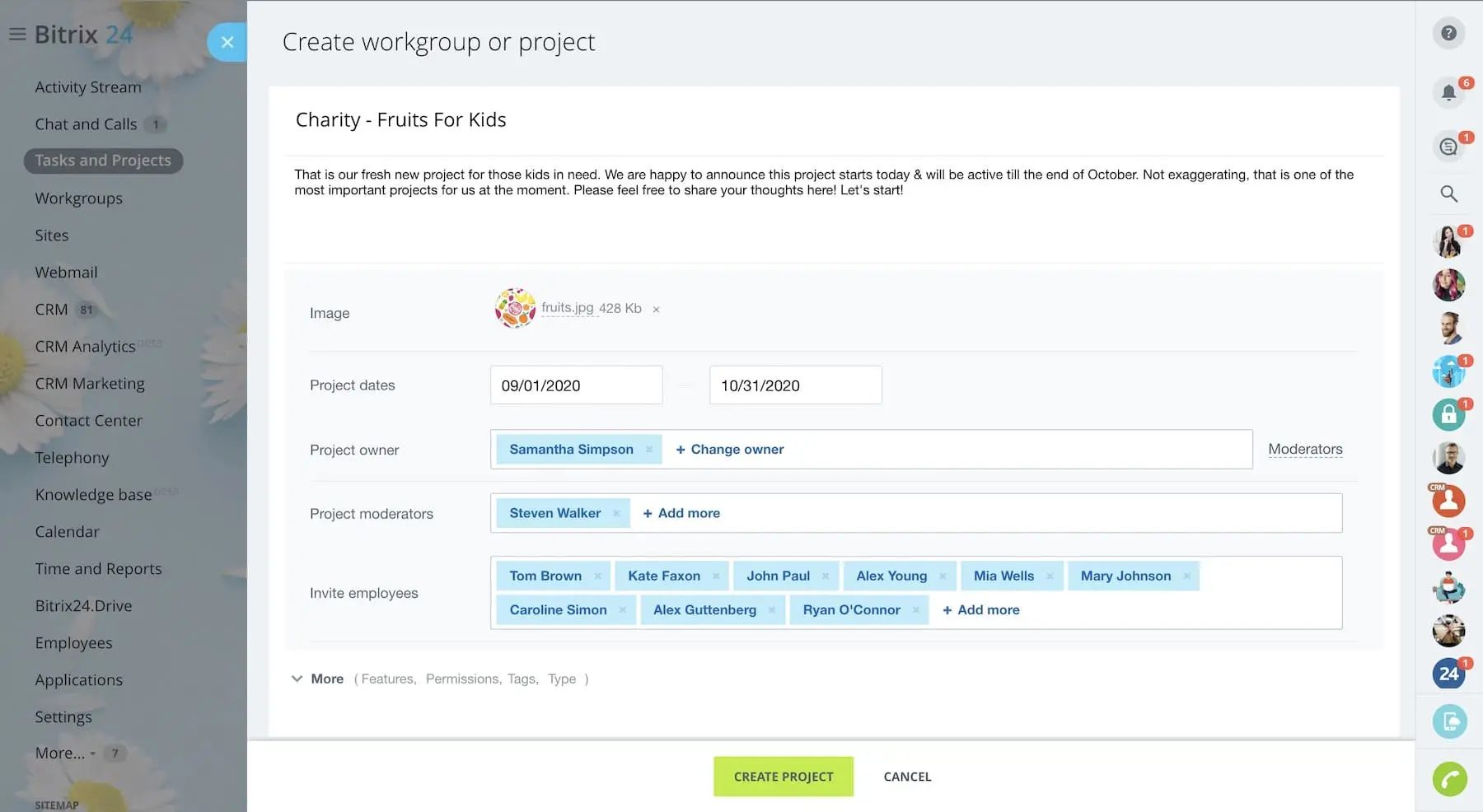This screenshot has height=812, width=1483.
Task: Open the Bitrix24 blue 24 icon
Action: pyautogui.click(x=1448, y=674)
